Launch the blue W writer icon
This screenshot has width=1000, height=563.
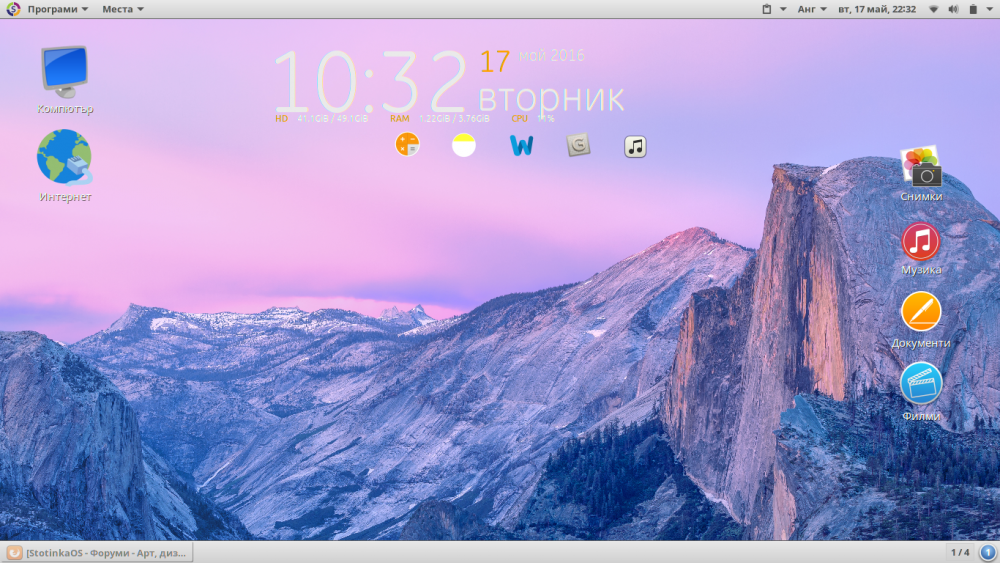(x=521, y=145)
